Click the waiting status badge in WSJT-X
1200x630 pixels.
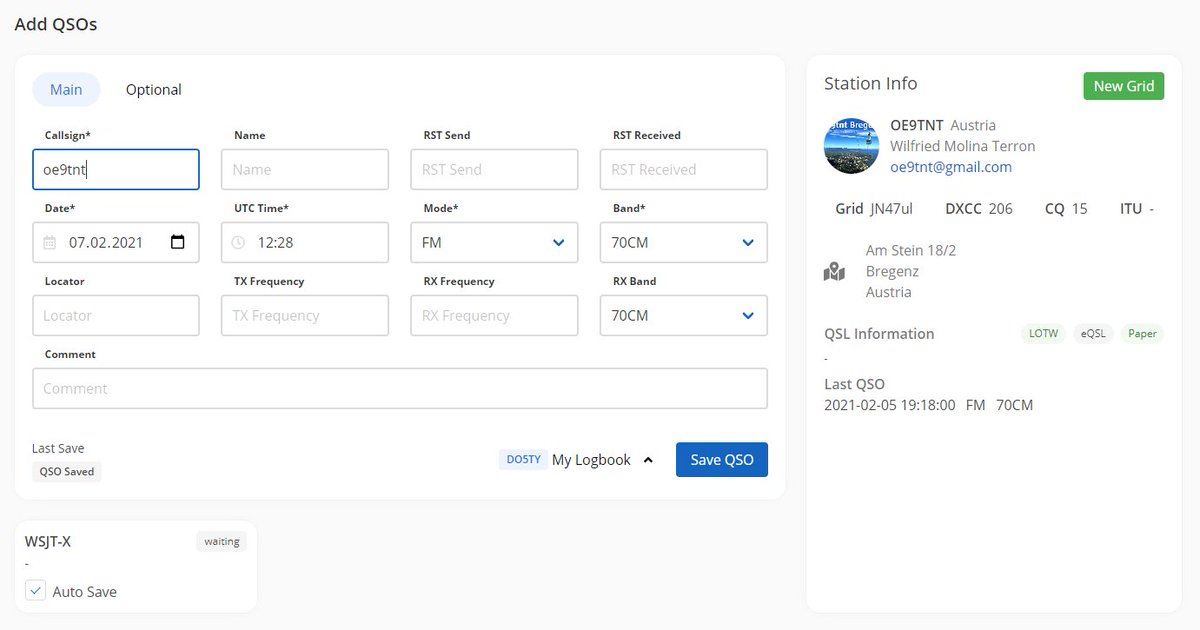coord(222,542)
